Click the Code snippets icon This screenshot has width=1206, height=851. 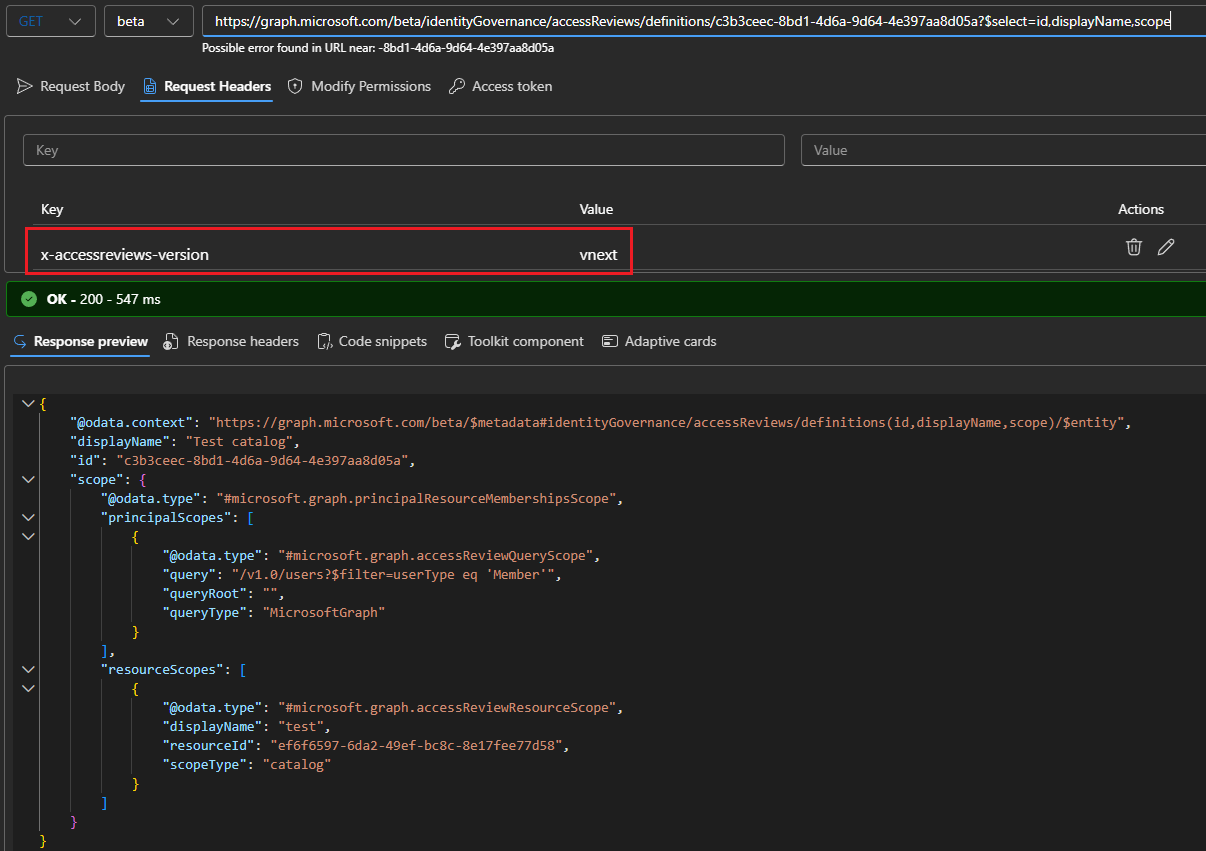click(324, 342)
